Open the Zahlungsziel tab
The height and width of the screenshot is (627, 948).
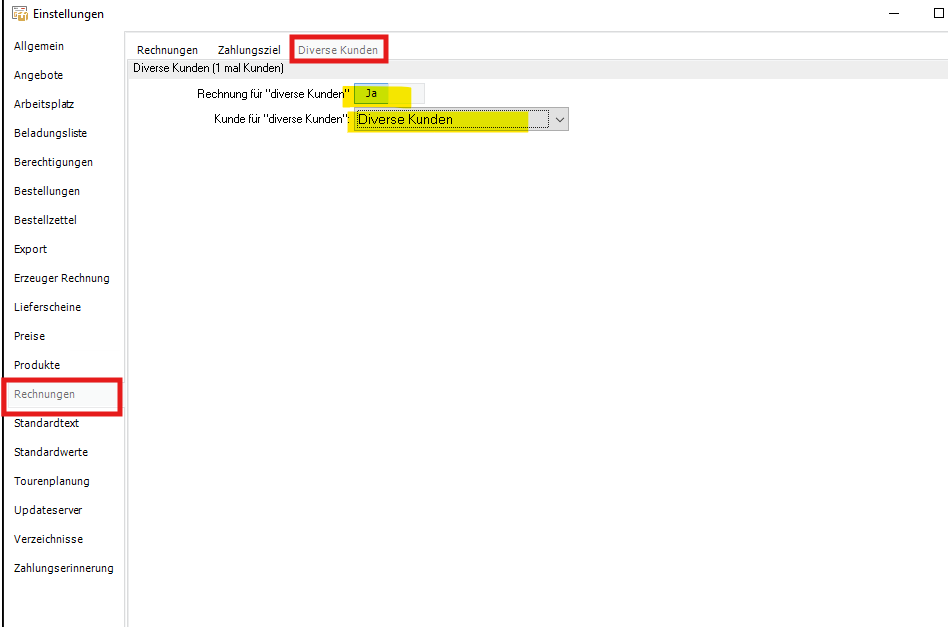point(249,50)
